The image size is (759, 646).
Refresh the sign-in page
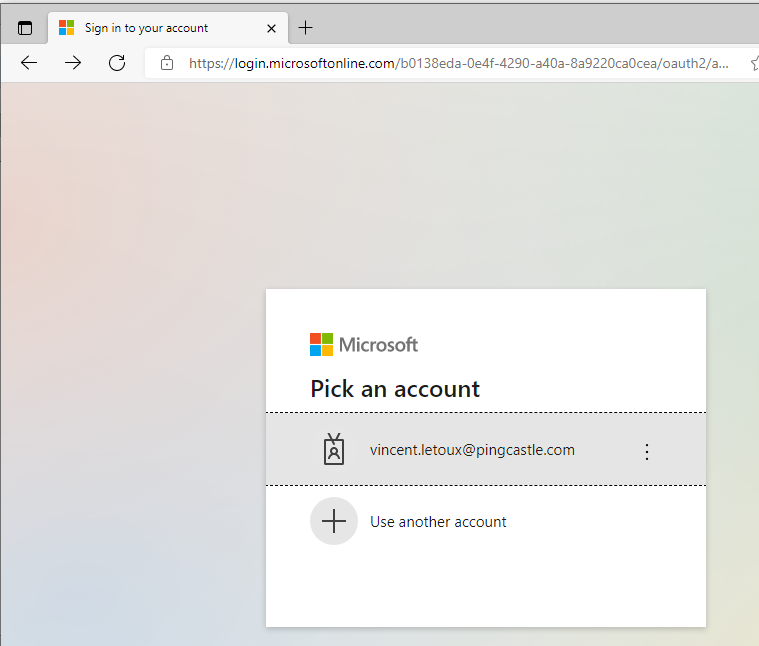117,63
